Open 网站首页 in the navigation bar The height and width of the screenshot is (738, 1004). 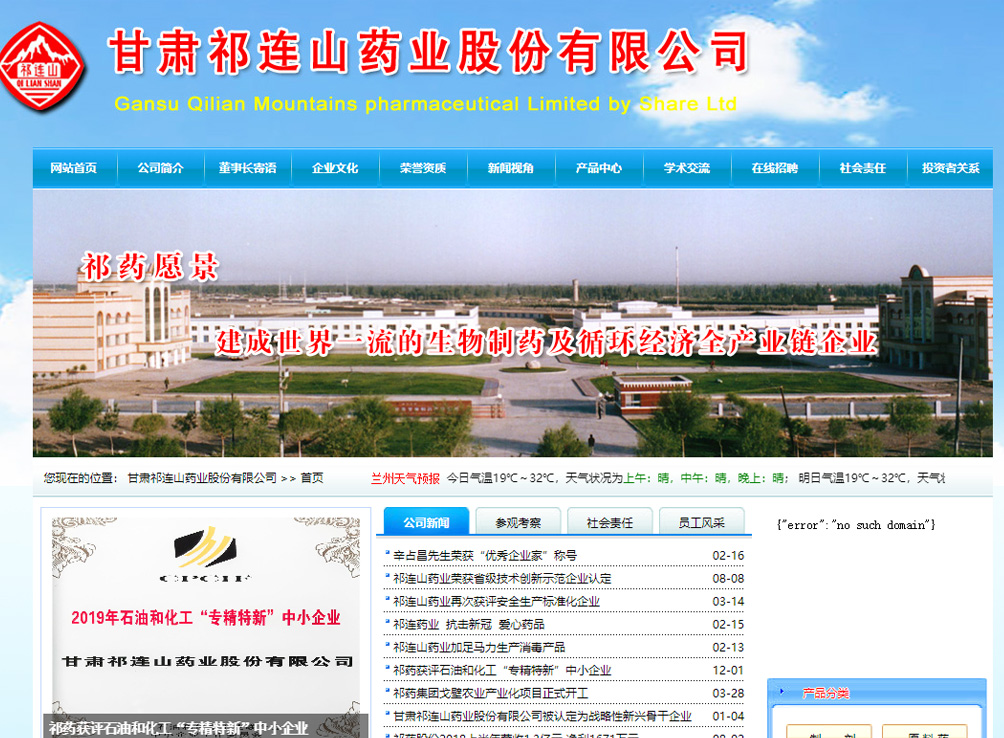click(74, 168)
